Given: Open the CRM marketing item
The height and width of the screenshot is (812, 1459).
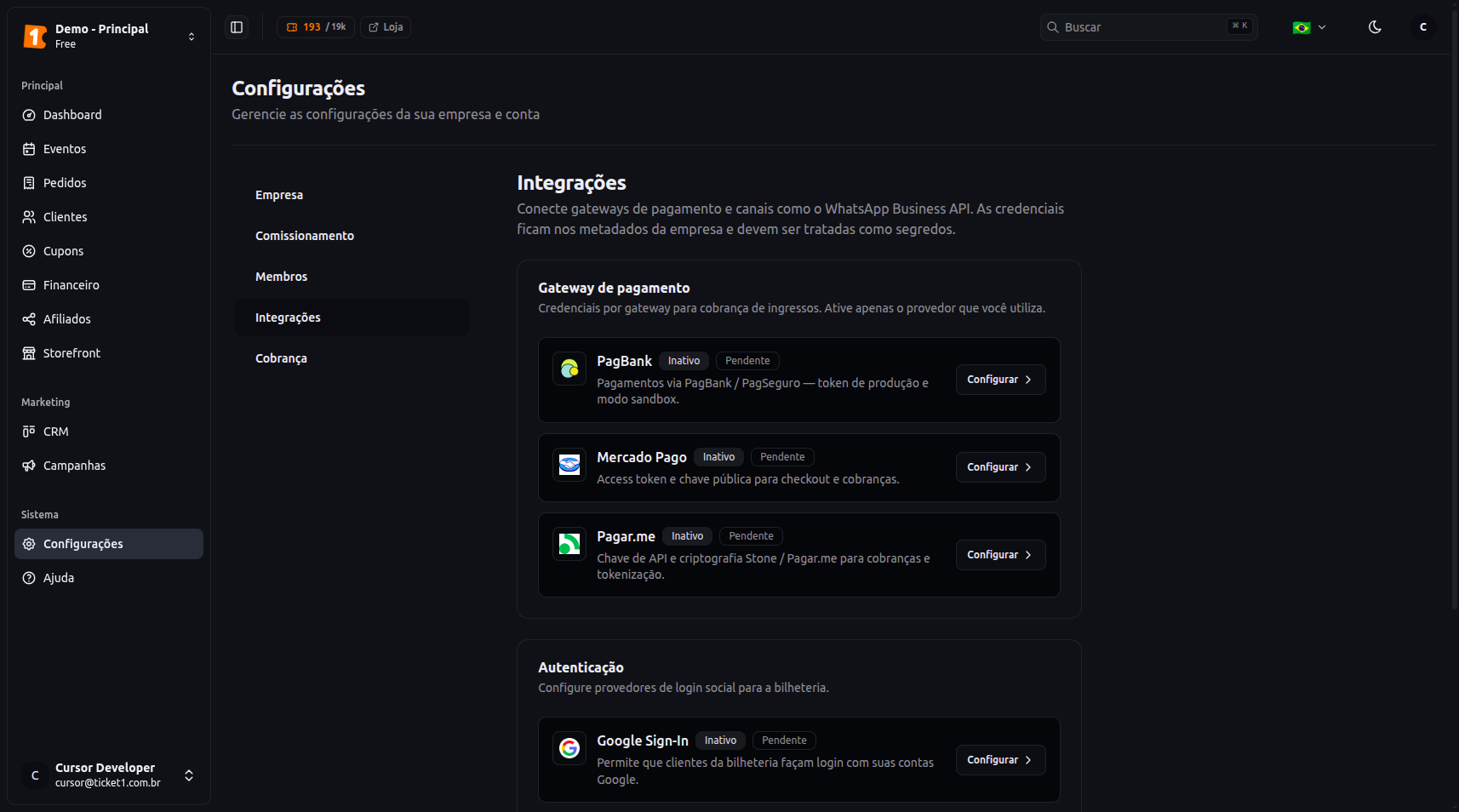Looking at the screenshot, I should coord(109,432).
